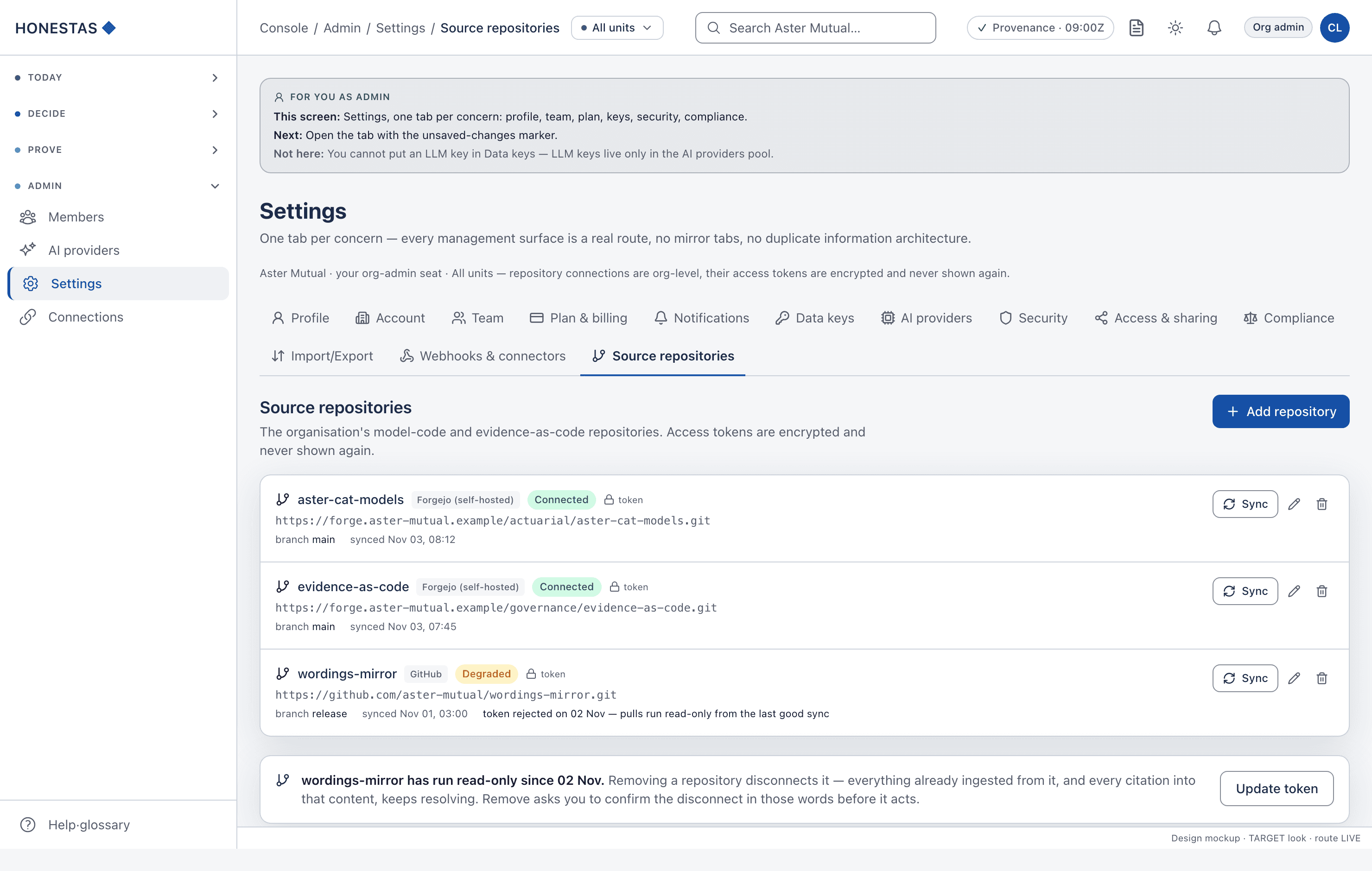Edit wordings-mirror repository with pencil icon
This screenshot has height=871, width=1372.
1294,678
